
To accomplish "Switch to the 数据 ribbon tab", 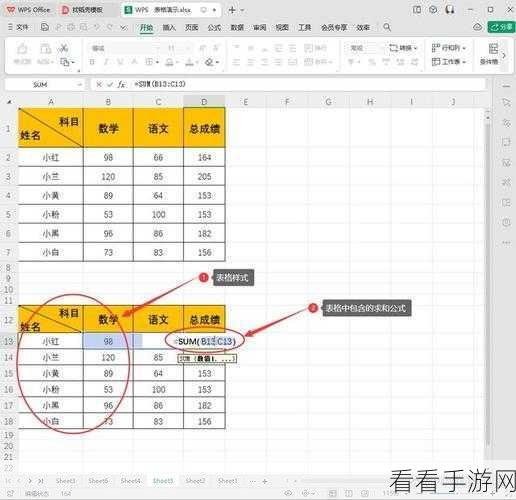I will click(237, 27).
